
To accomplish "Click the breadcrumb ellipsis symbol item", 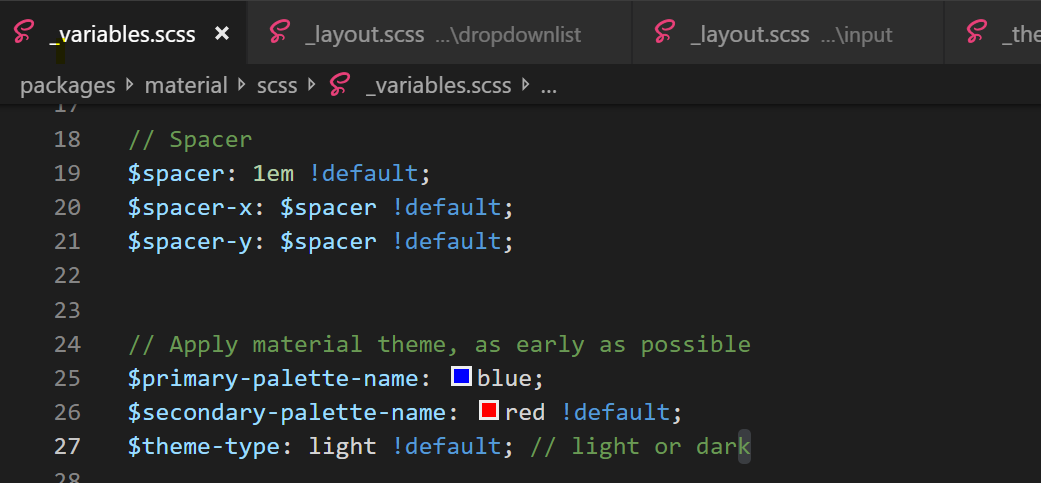I will [x=548, y=86].
